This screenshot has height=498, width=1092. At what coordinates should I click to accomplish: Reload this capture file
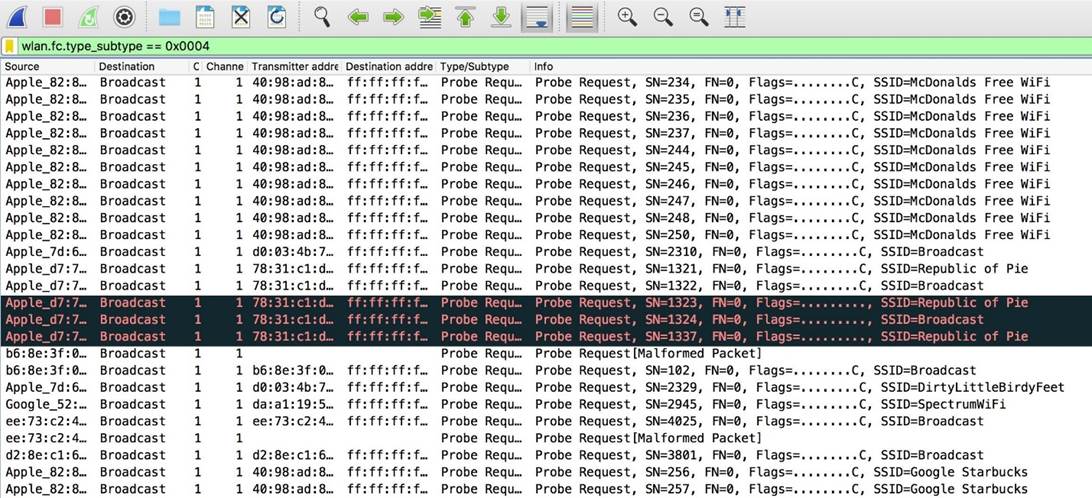coord(276,16)
